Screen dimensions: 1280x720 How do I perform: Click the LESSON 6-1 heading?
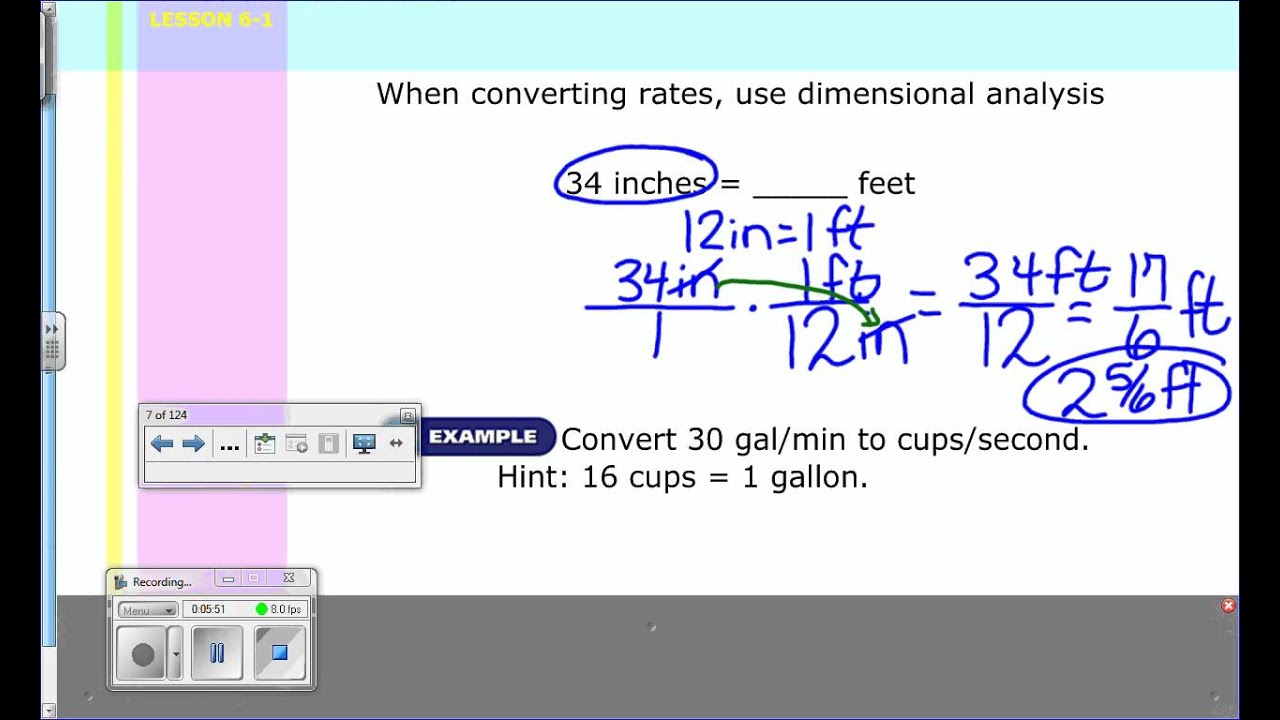(x=211, y=19)
